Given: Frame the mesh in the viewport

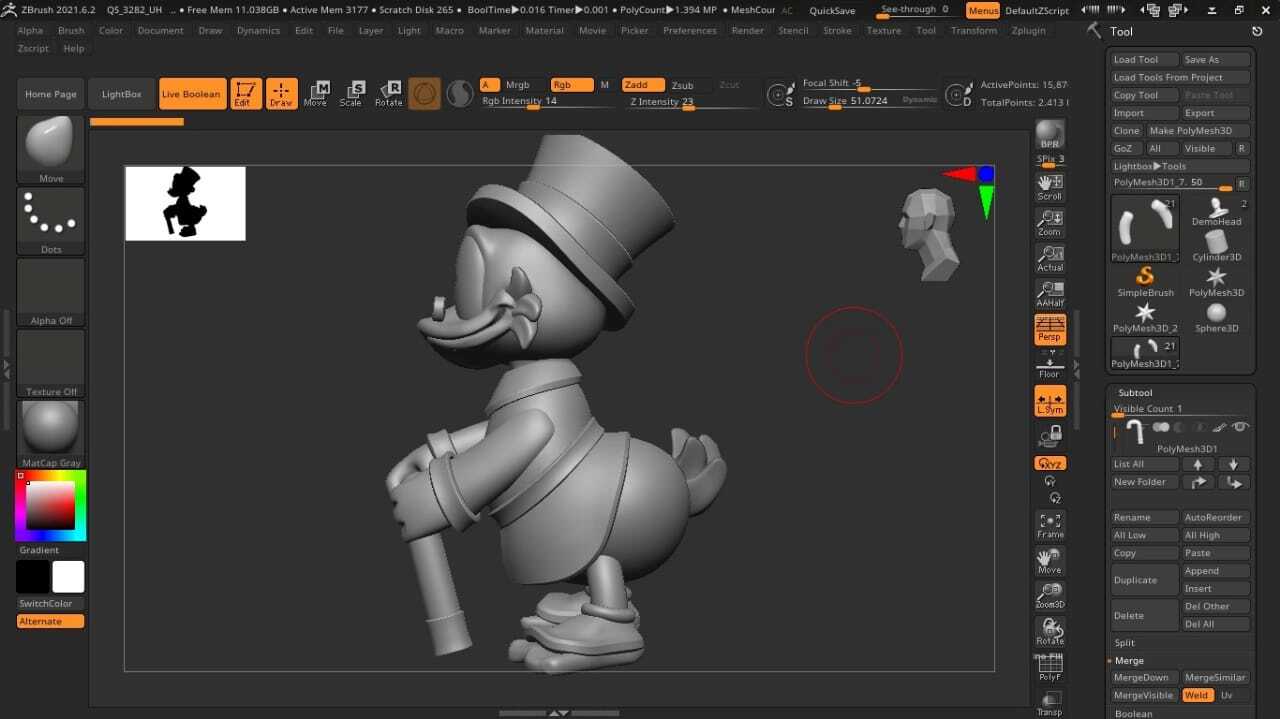Looking at the screenshot, I should (1050, 525).
